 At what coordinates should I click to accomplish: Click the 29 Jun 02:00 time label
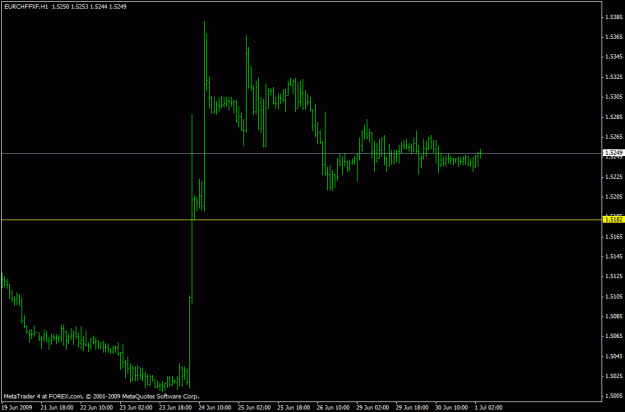click(373, 408)
